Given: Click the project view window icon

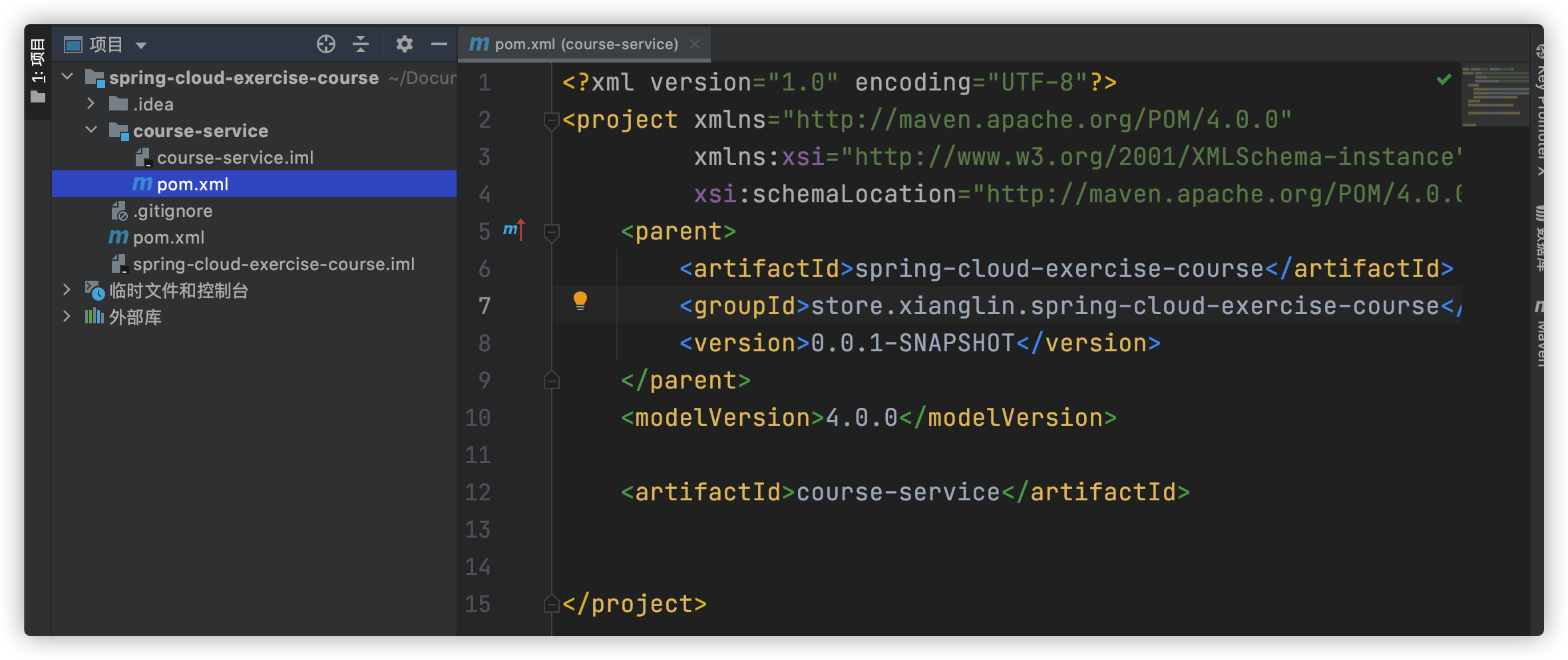Looking at the screenshot, I should click(73, 45).
